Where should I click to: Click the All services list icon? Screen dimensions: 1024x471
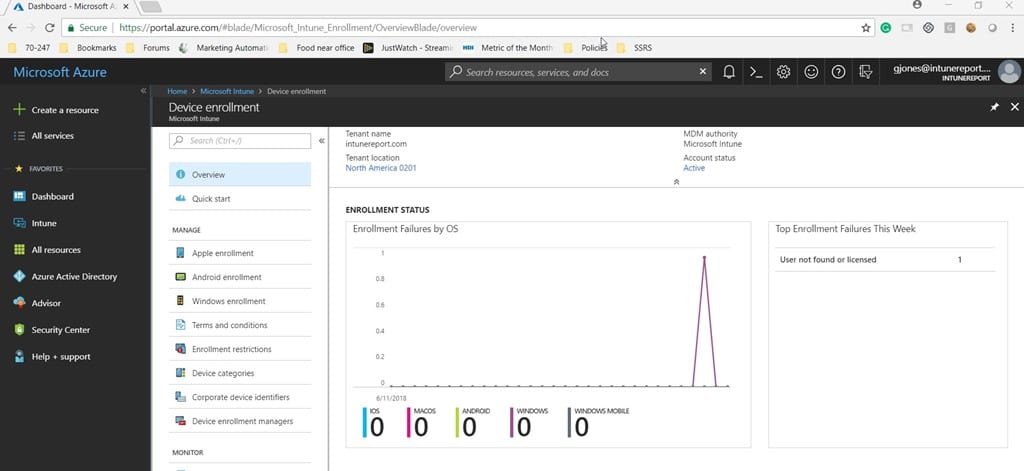tap(19, 136)
